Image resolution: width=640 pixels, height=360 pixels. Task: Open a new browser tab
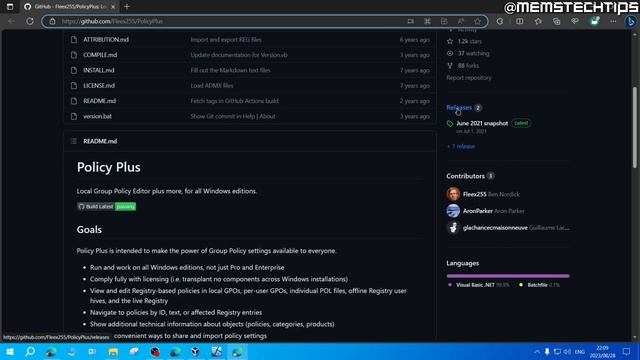click(x=127, y=7)
